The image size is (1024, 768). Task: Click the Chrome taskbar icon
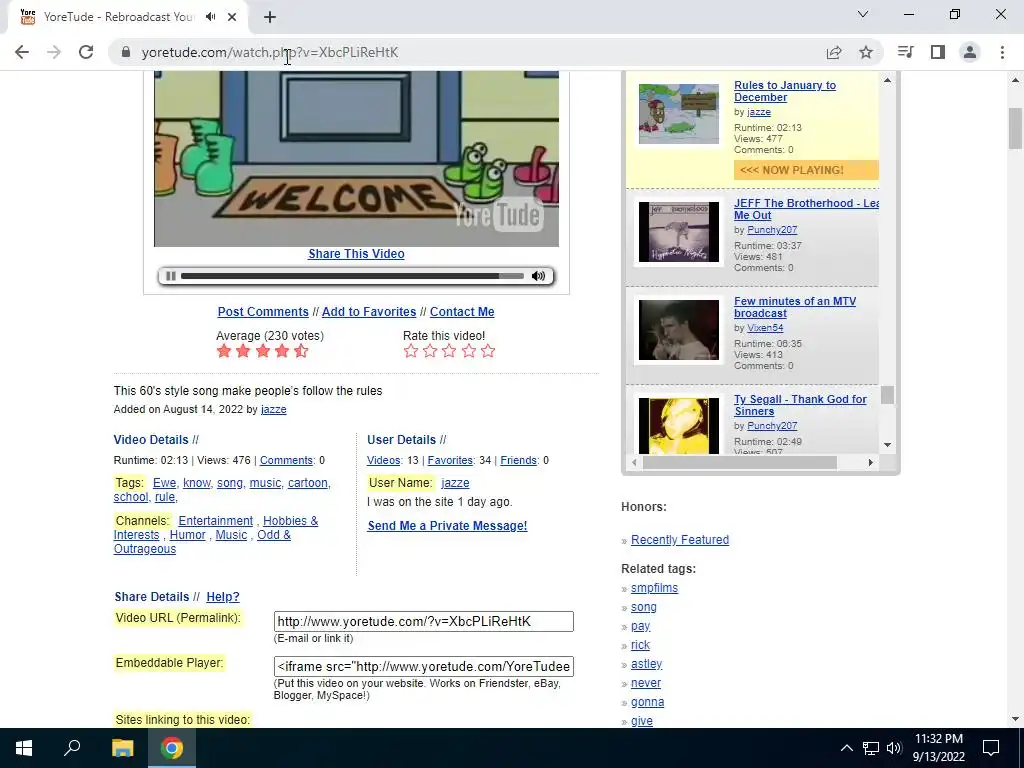(x=172, y=748)
